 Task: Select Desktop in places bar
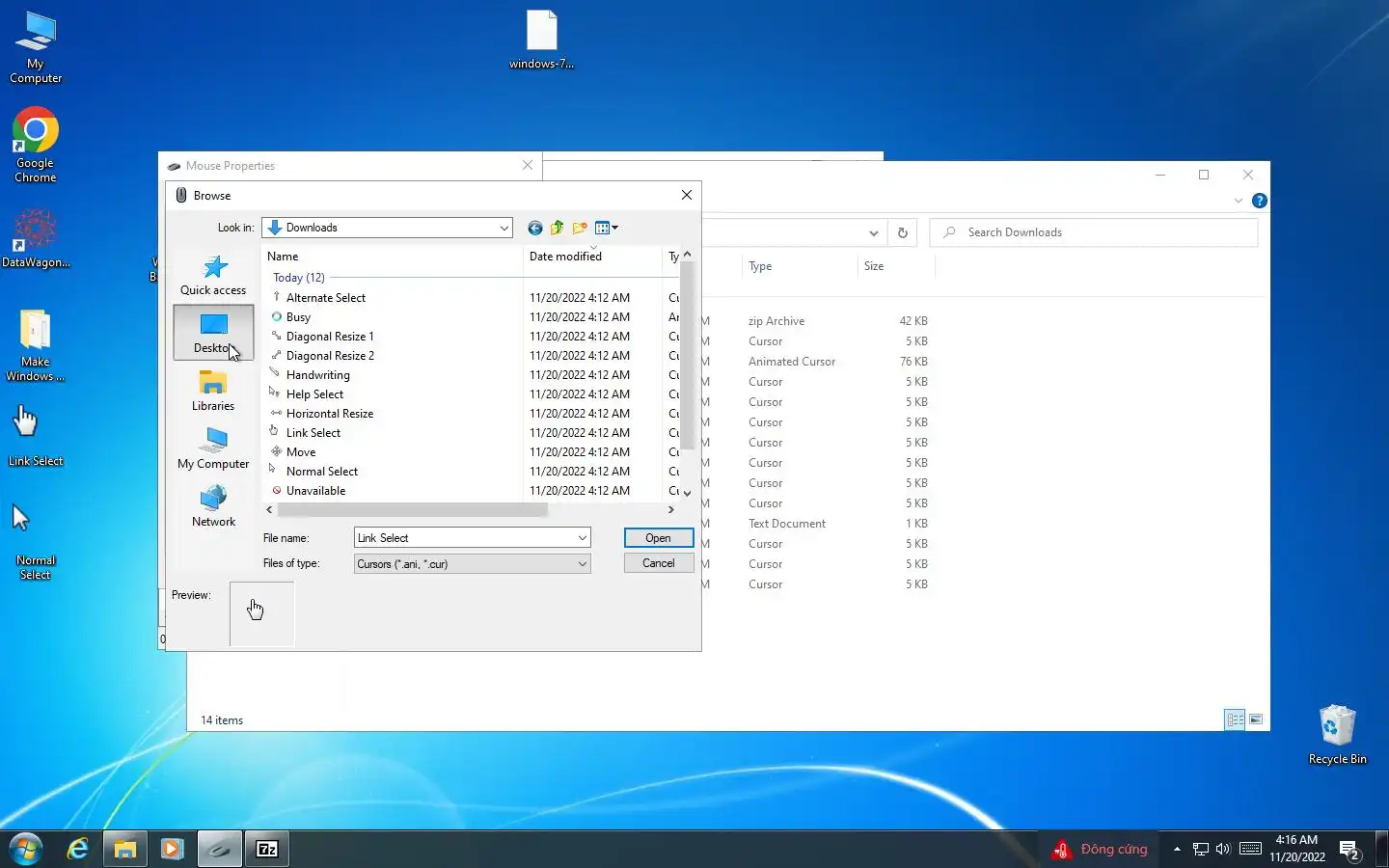[213, 333]
